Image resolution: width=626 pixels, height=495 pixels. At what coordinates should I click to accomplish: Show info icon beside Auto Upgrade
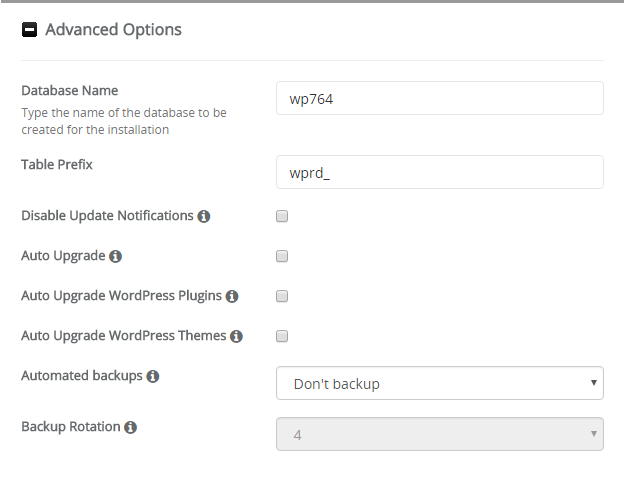[115, 256]
